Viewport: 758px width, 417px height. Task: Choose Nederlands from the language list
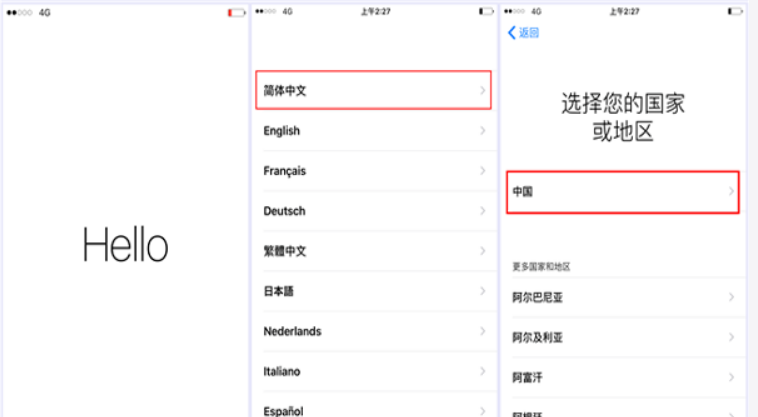[292, 331]
